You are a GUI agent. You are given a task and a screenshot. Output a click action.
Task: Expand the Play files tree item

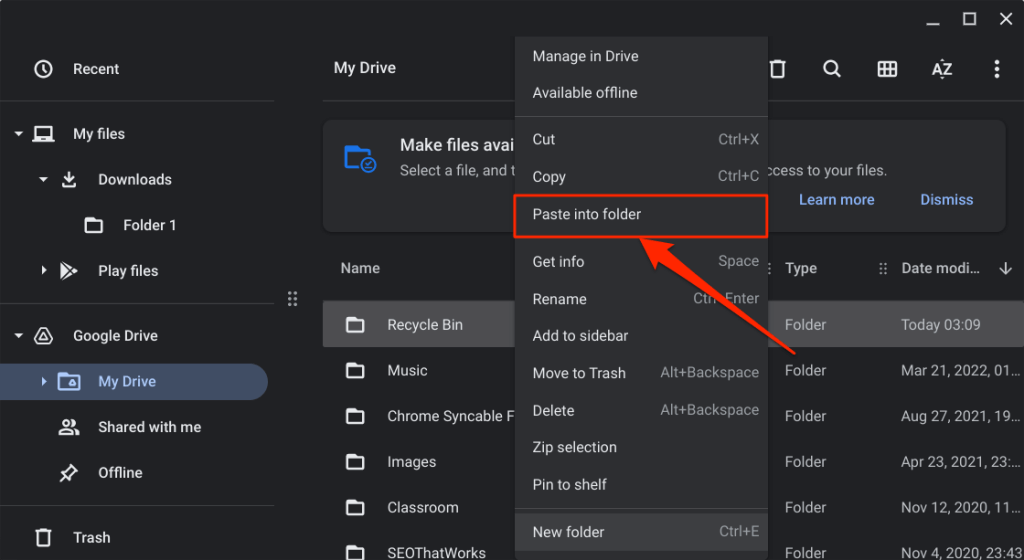[44, 271]
